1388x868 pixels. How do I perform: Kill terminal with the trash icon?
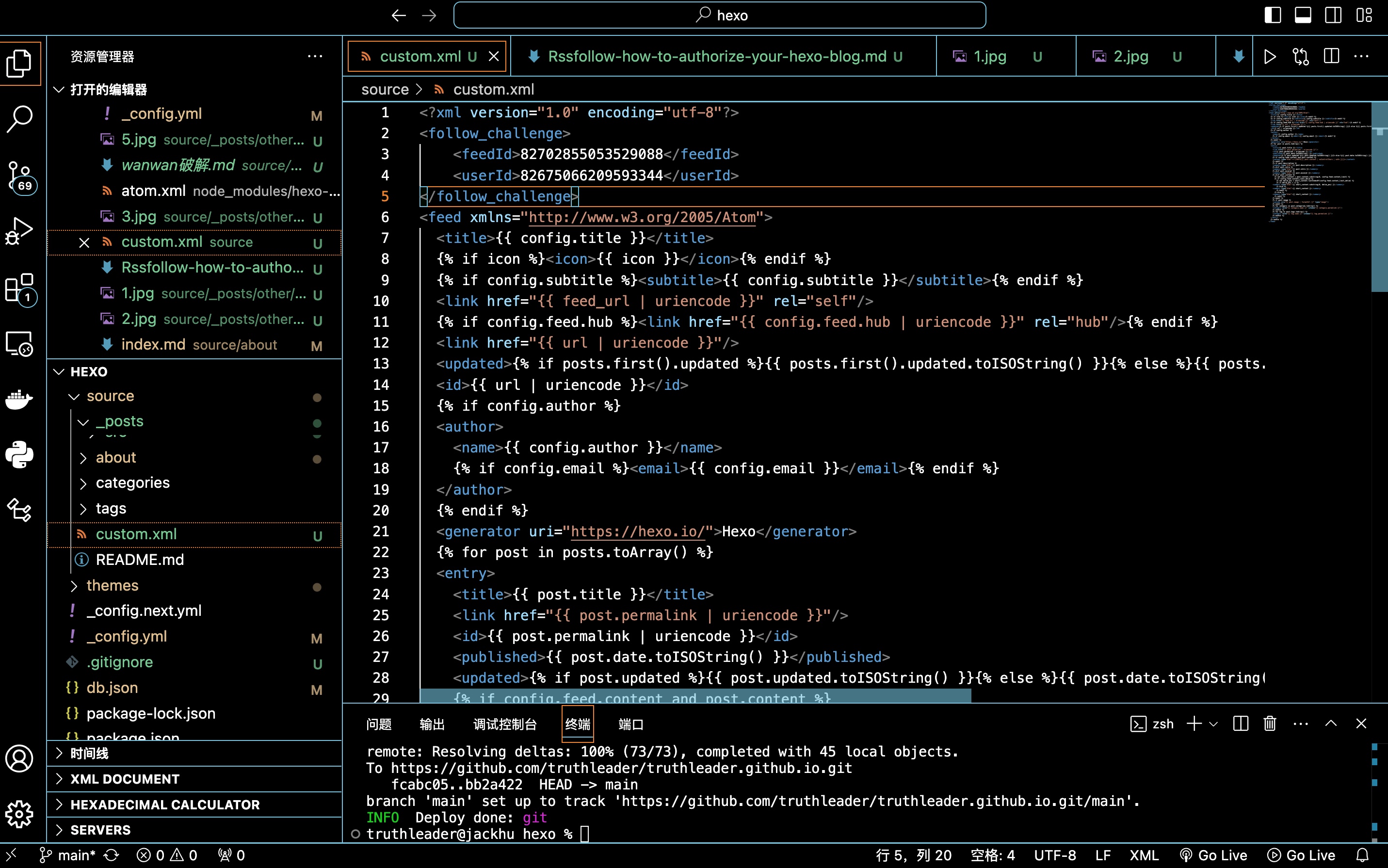click(x=1270, y=723)
